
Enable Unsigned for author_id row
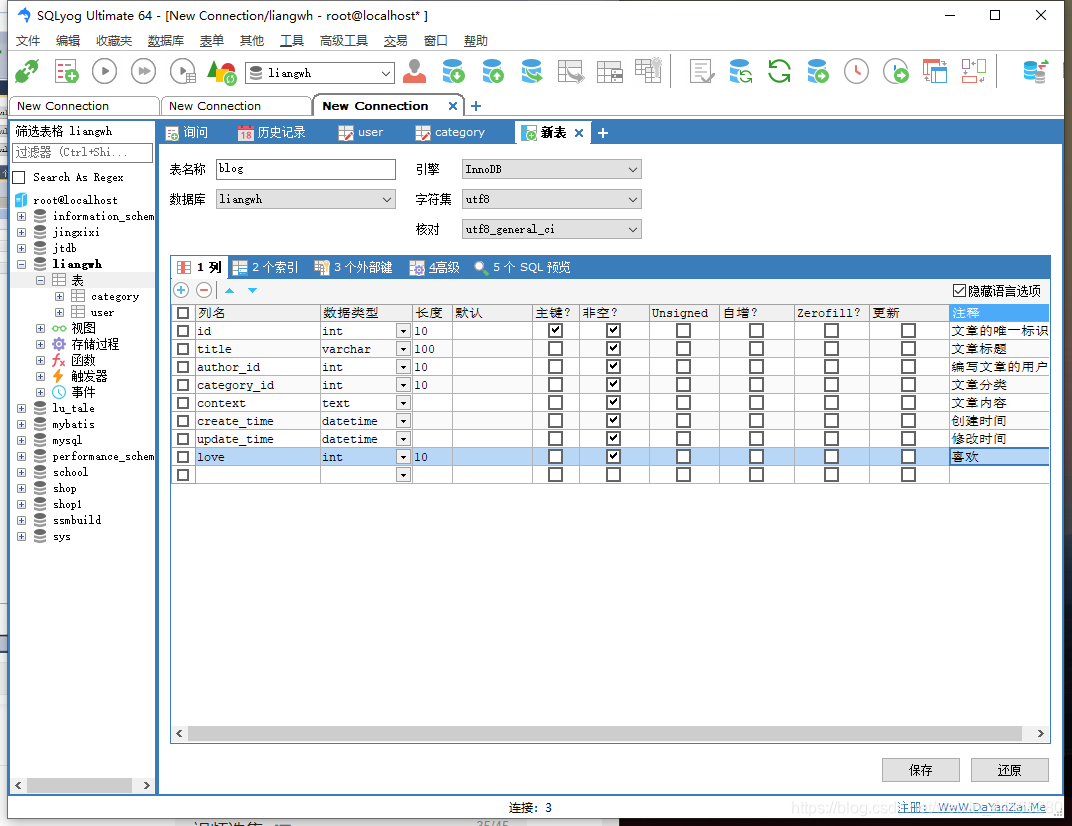click(683, 367)
